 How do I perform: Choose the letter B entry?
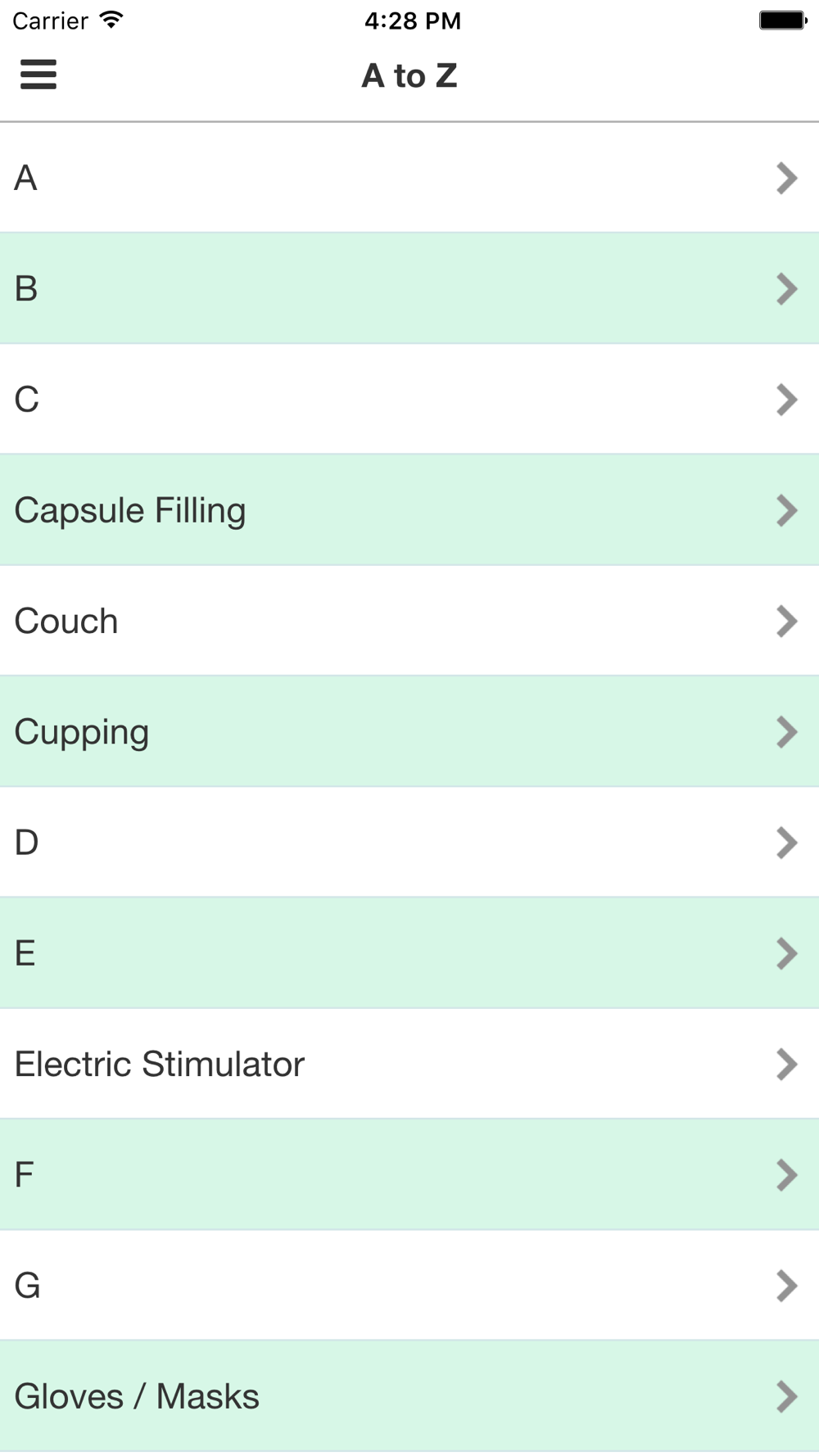point(409,288)
